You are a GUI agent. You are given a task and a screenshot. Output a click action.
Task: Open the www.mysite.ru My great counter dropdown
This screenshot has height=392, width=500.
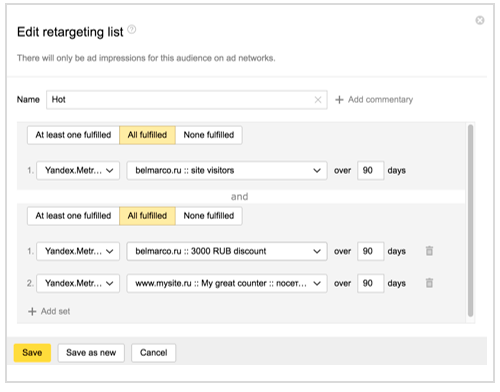coord(227,283)
